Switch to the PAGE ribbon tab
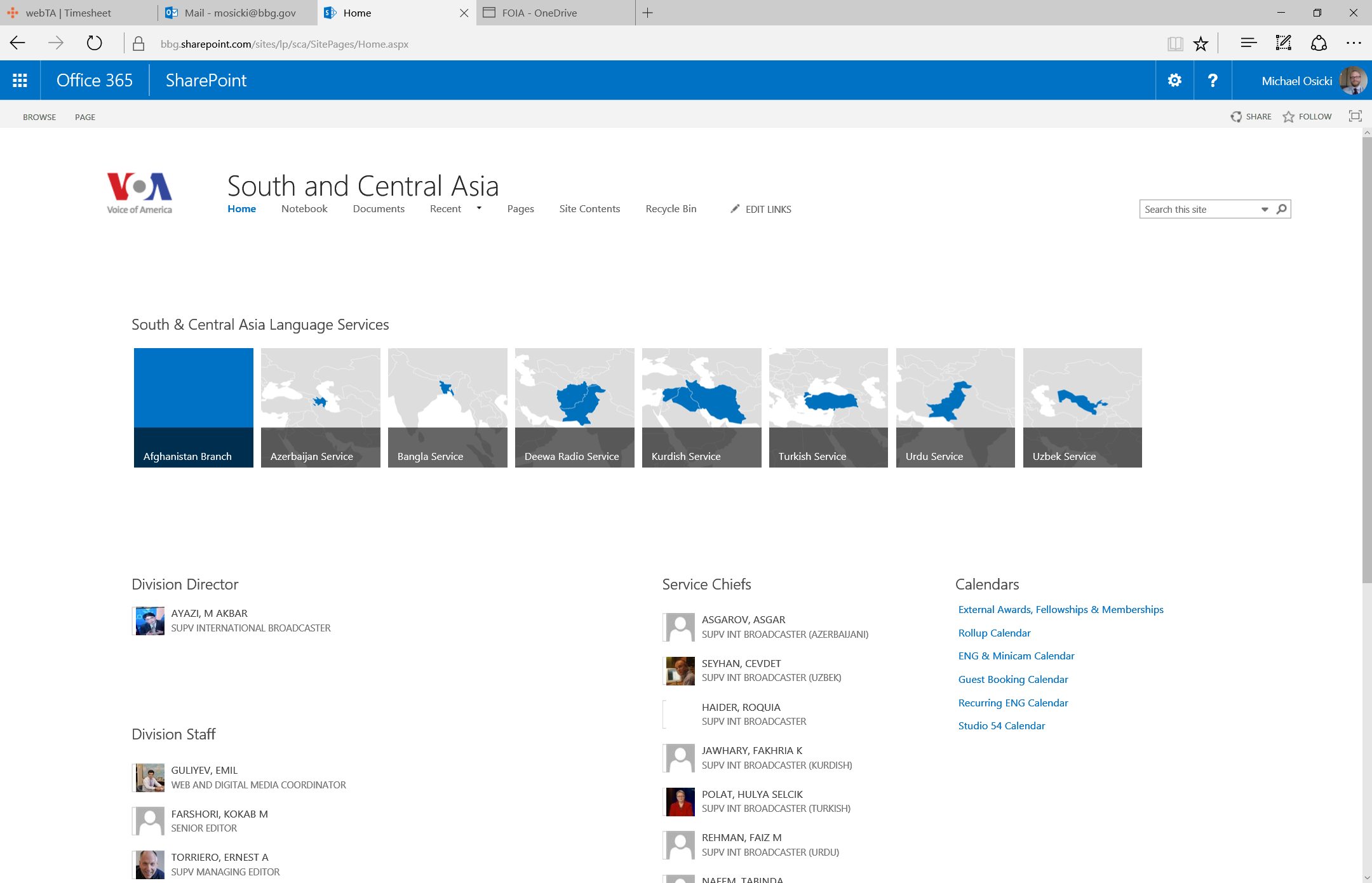Screen dimensions: 1372x883 (x=85, y=117)
